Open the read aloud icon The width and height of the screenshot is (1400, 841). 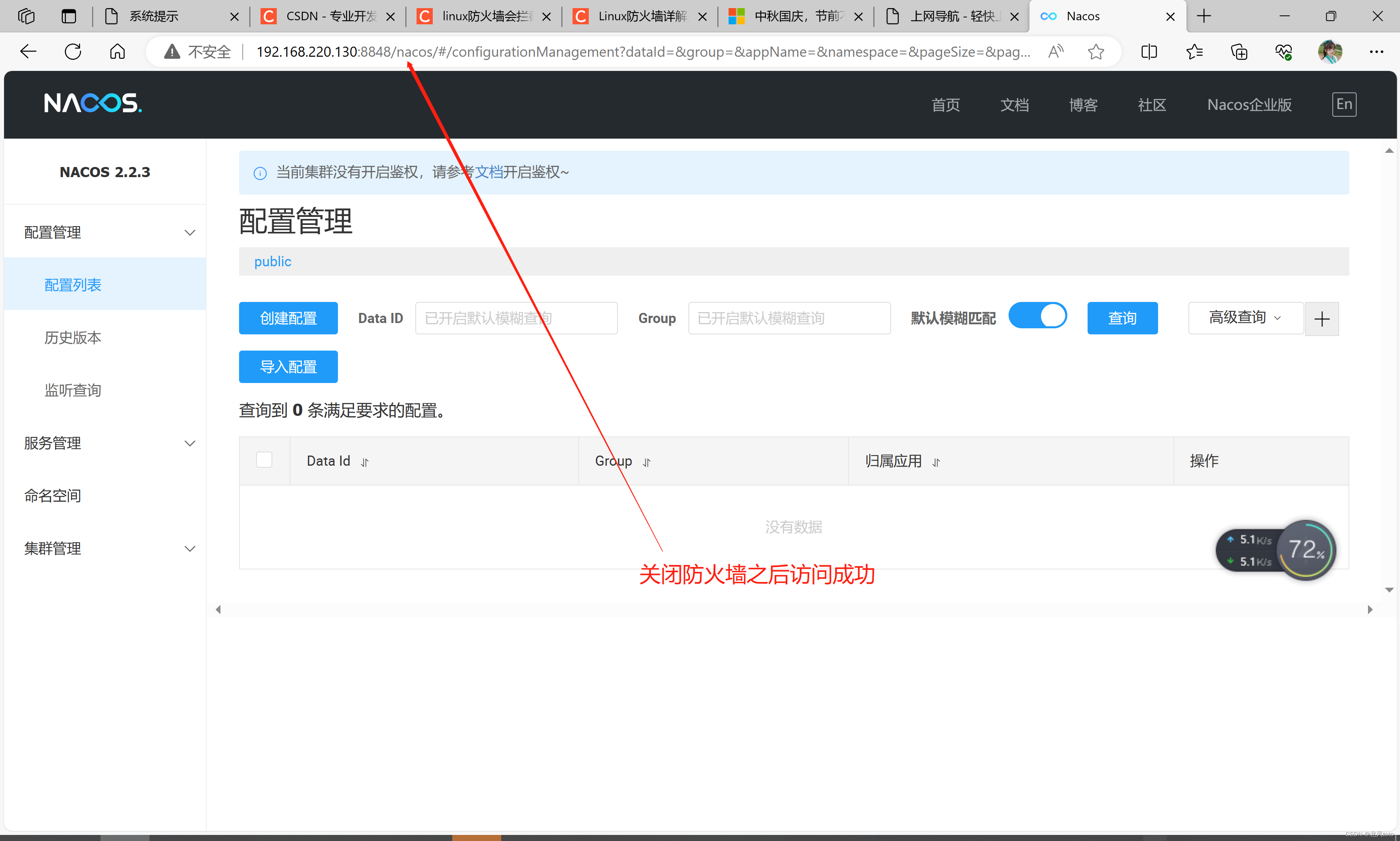pyautogui.click(x=1056, y=51)
